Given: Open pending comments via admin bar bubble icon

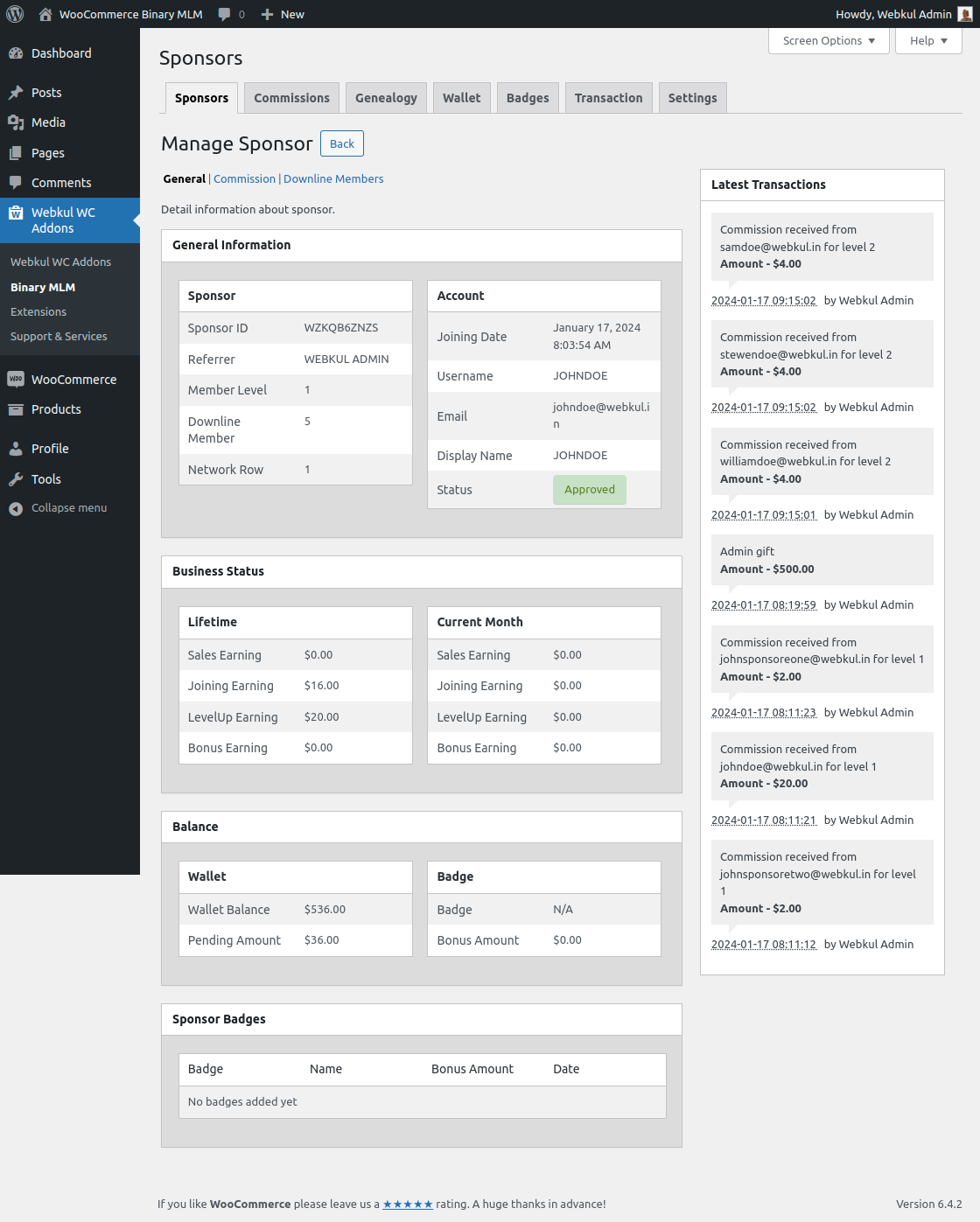Looking at the screenshot, I should 226,14.
